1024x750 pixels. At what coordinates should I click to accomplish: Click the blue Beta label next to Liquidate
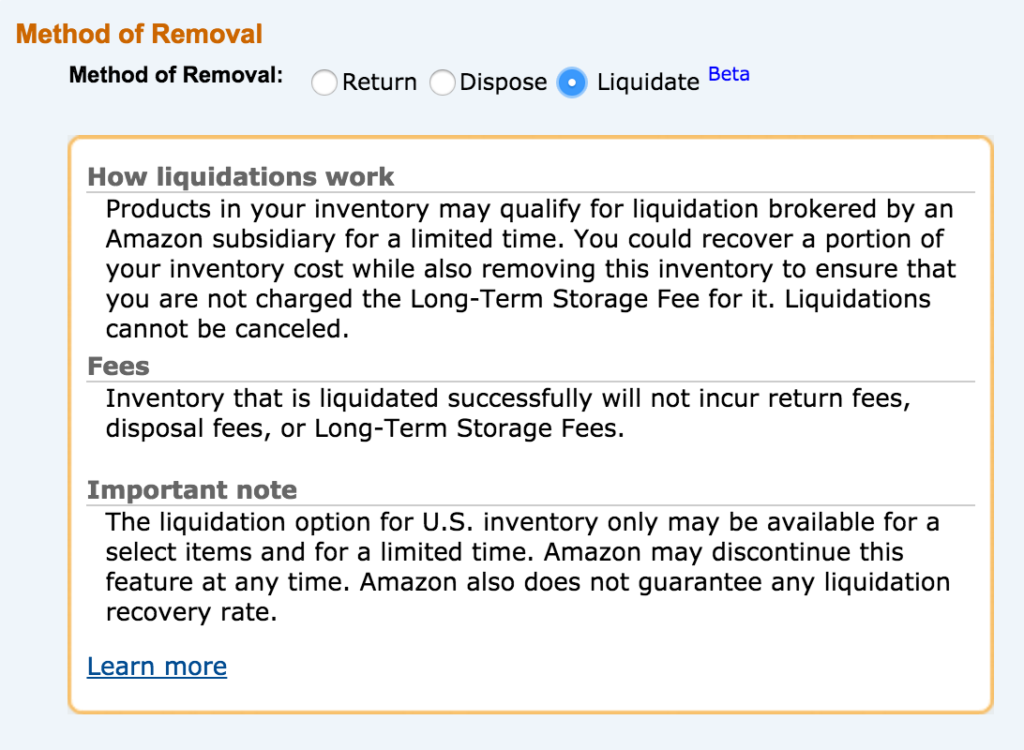[728, 74]
